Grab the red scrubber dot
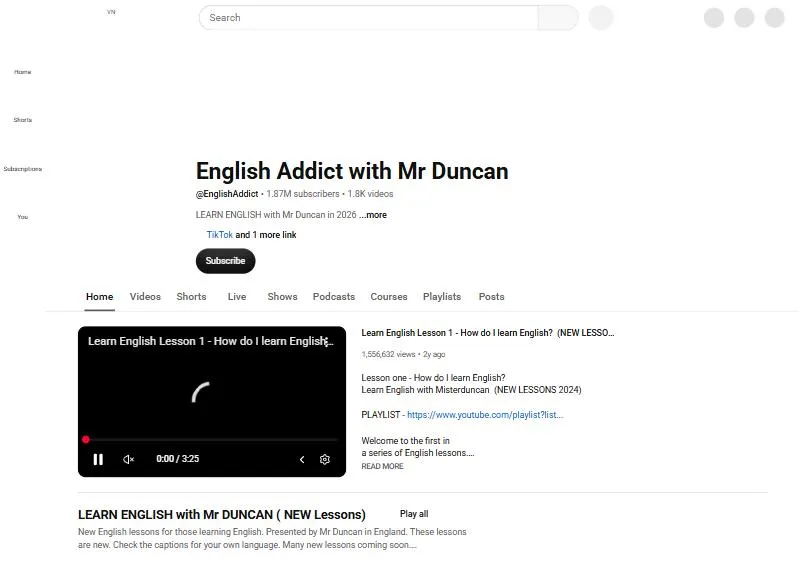The width and height of the screenshot is (799, 569). (86, 439)
